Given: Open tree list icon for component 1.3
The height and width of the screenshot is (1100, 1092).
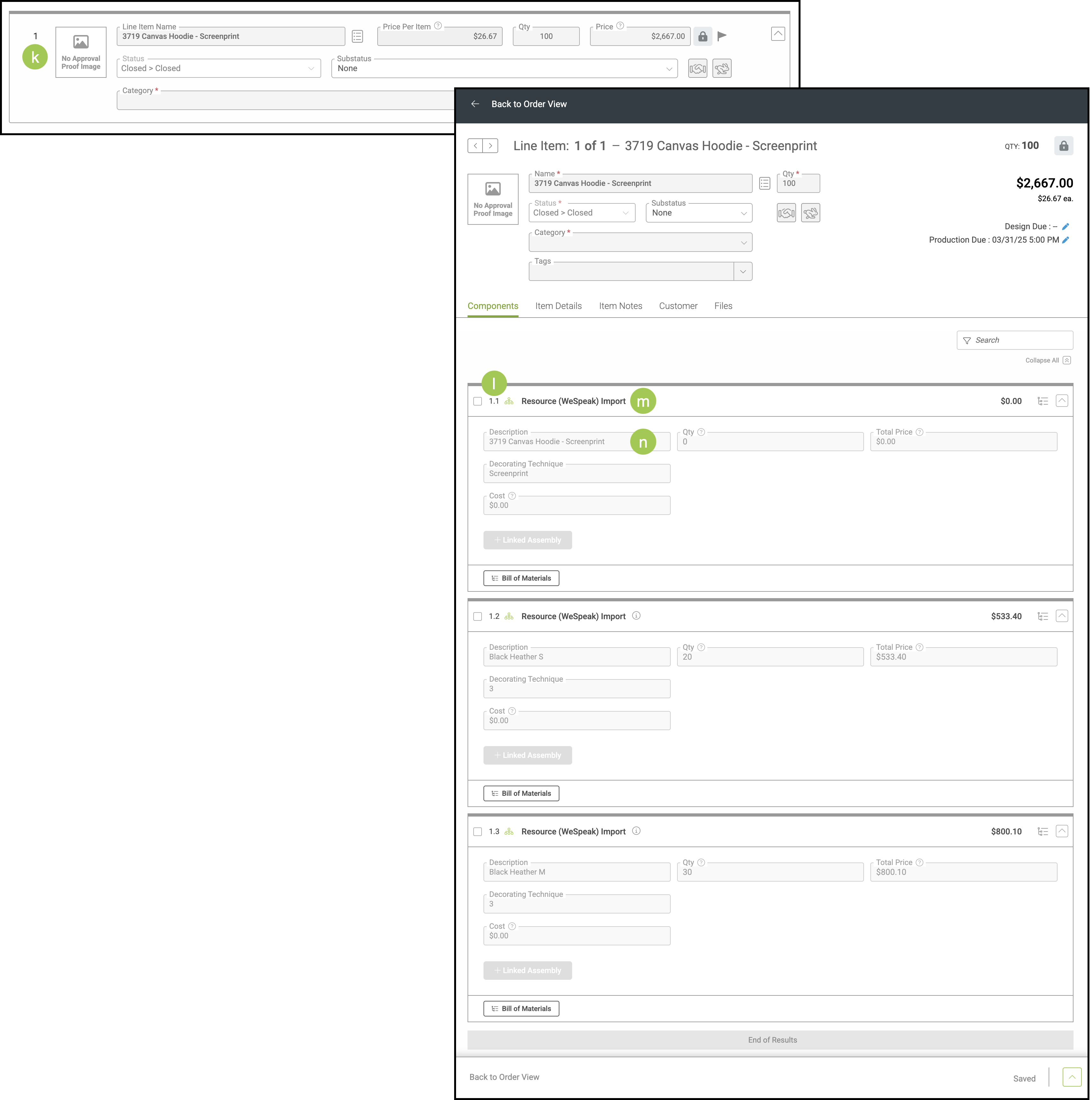Looking at the screenshot, I should point(1043,832).
